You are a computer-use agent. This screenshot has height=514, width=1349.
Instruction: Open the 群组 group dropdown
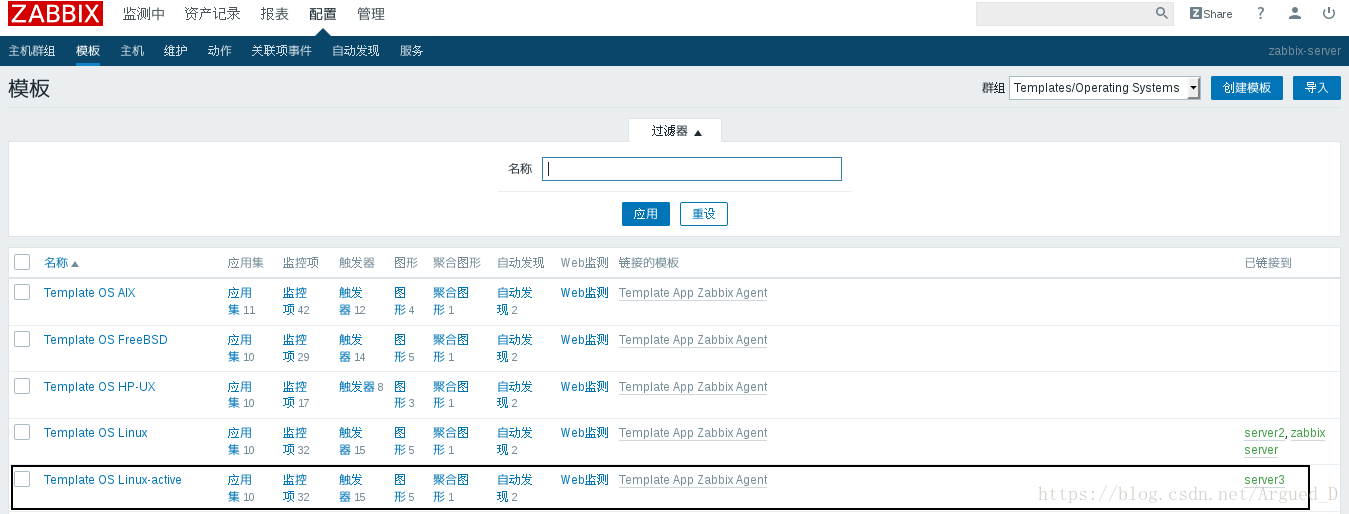pyautogui.click(x=1104, y=88)
